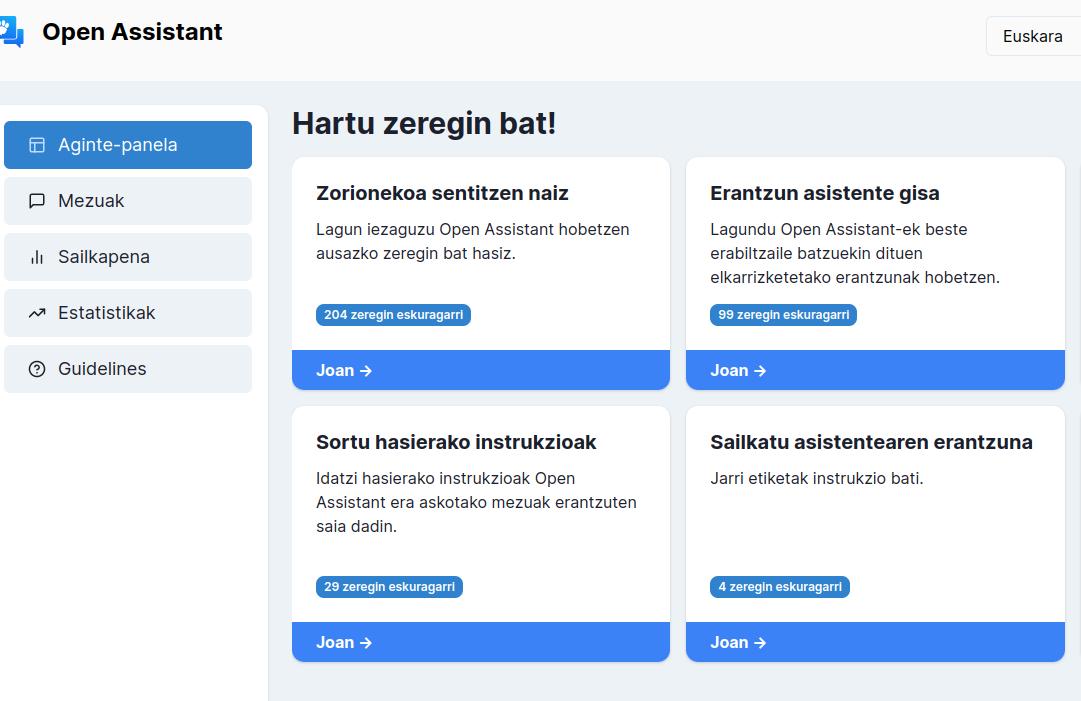
Task: Open the Estatistikak sidebar item
Action: (128, 313)
